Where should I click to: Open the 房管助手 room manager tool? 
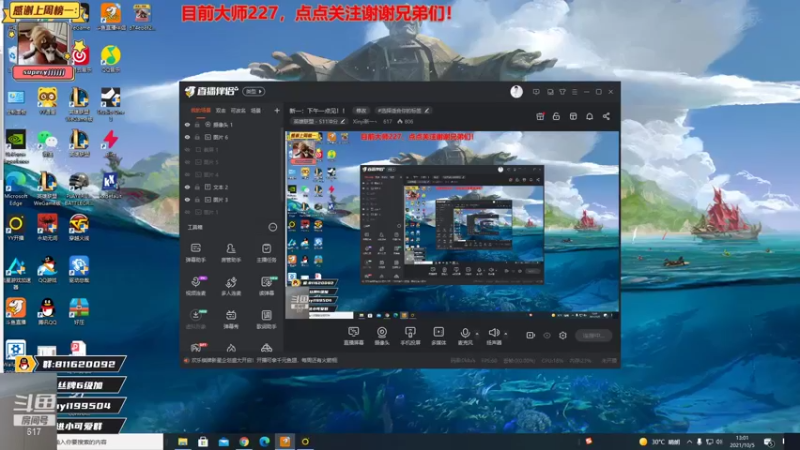[231, 253]
